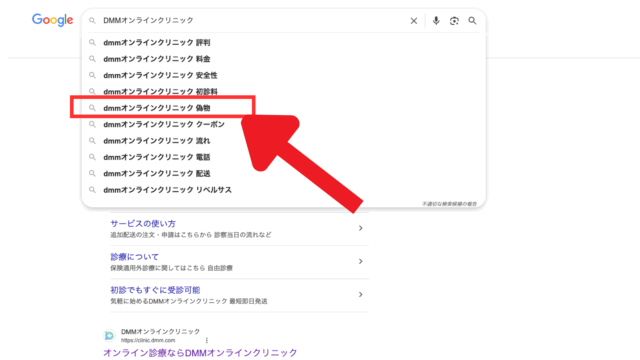Select suggestion dmmオンラインクリニック 料金
The width and height of the screenshot is (640, 360).
(284, 59)
